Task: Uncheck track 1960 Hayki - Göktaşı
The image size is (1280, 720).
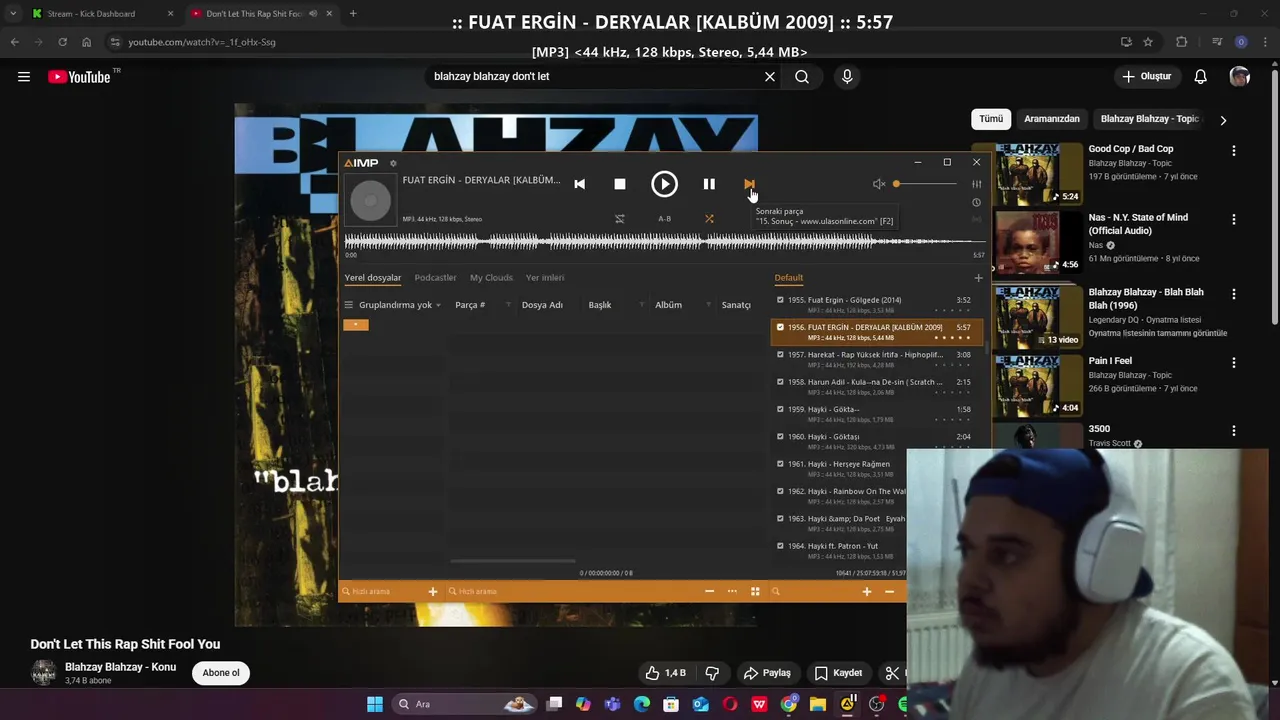Action: click(780, 437)
